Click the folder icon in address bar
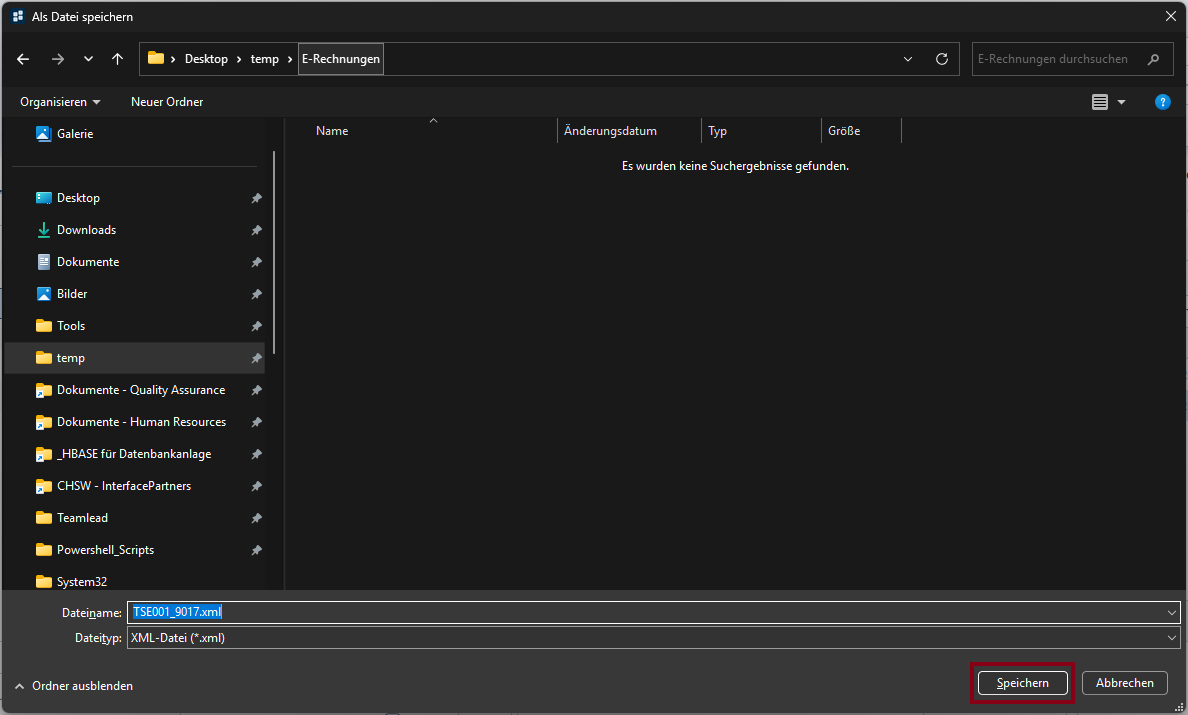 156,58
